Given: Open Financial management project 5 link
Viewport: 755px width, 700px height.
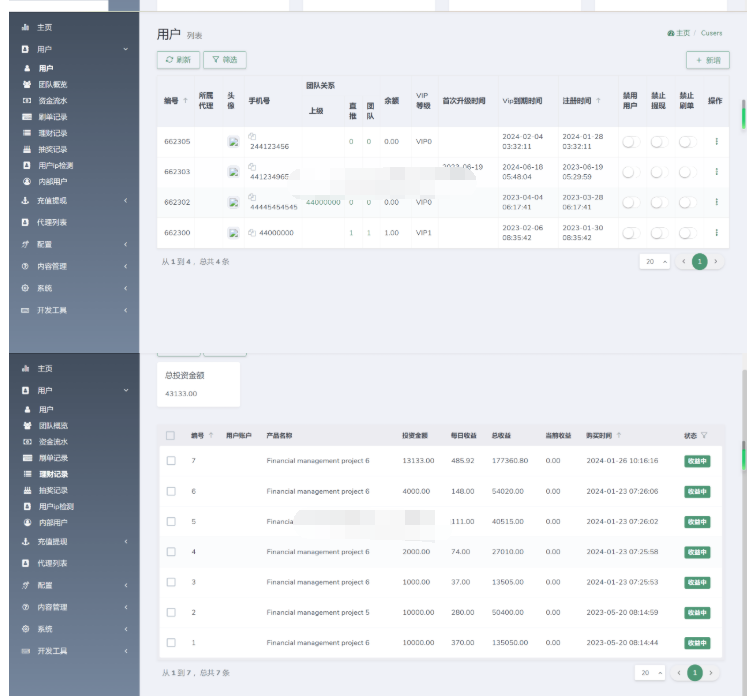Looking at the screenshot, I should [x=317, y=612].
